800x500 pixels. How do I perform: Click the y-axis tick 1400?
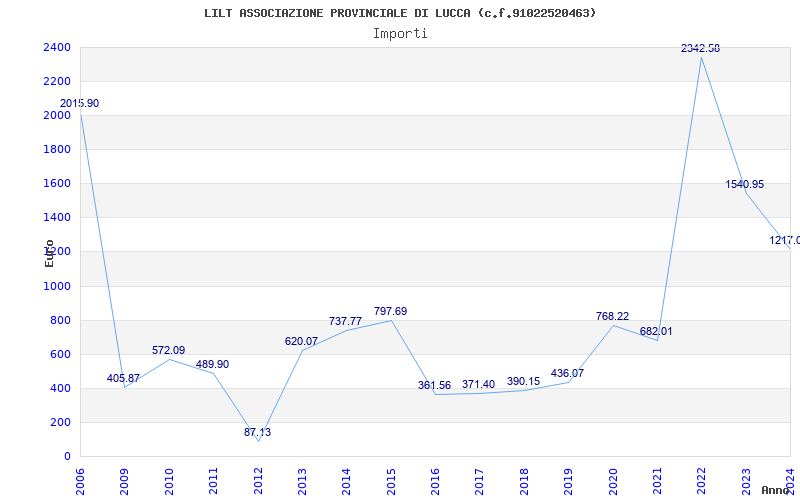point(57,218)
